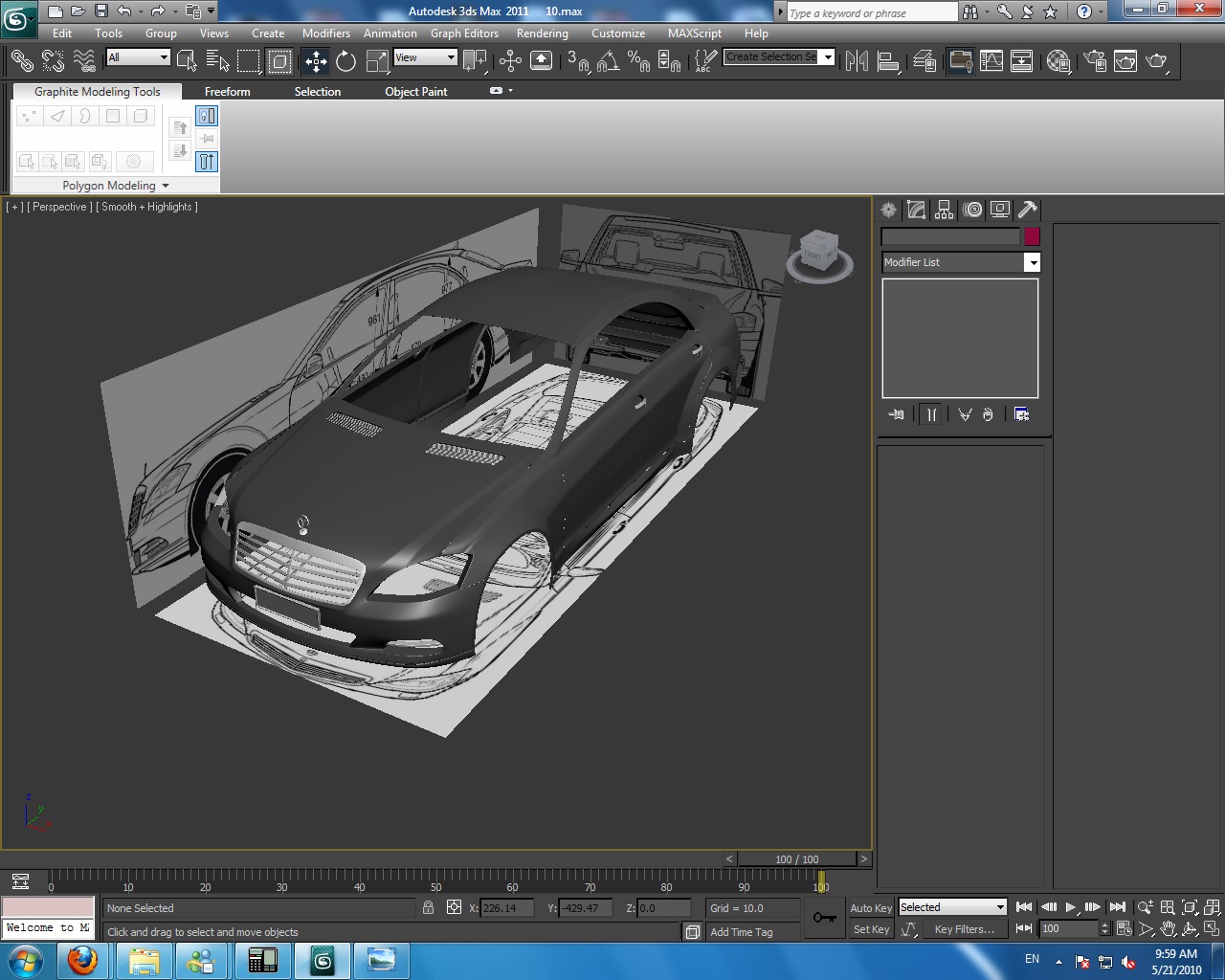The height and width of the screenshot is (980, 1225).
Task: Toggle Angle Snap
Action: [608, 61]
